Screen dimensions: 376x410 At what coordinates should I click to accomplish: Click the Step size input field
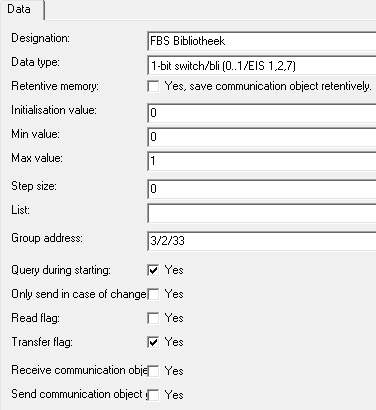coord(262,189)
